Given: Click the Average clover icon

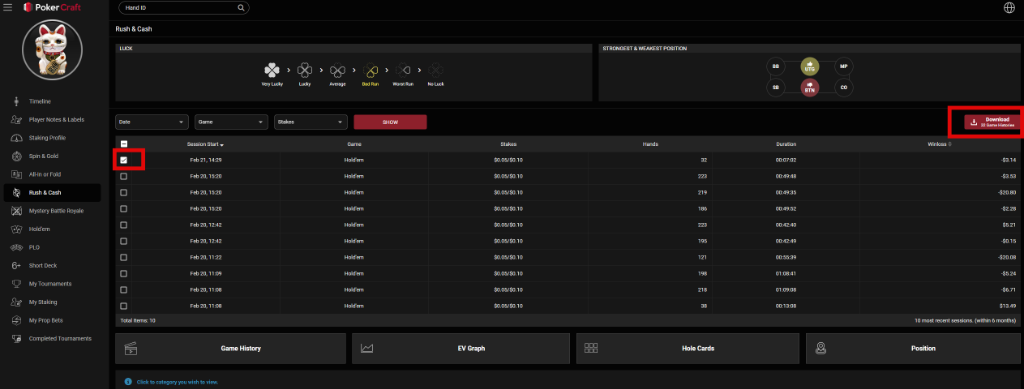Looking at the screenshot, I should pos(338,70).
